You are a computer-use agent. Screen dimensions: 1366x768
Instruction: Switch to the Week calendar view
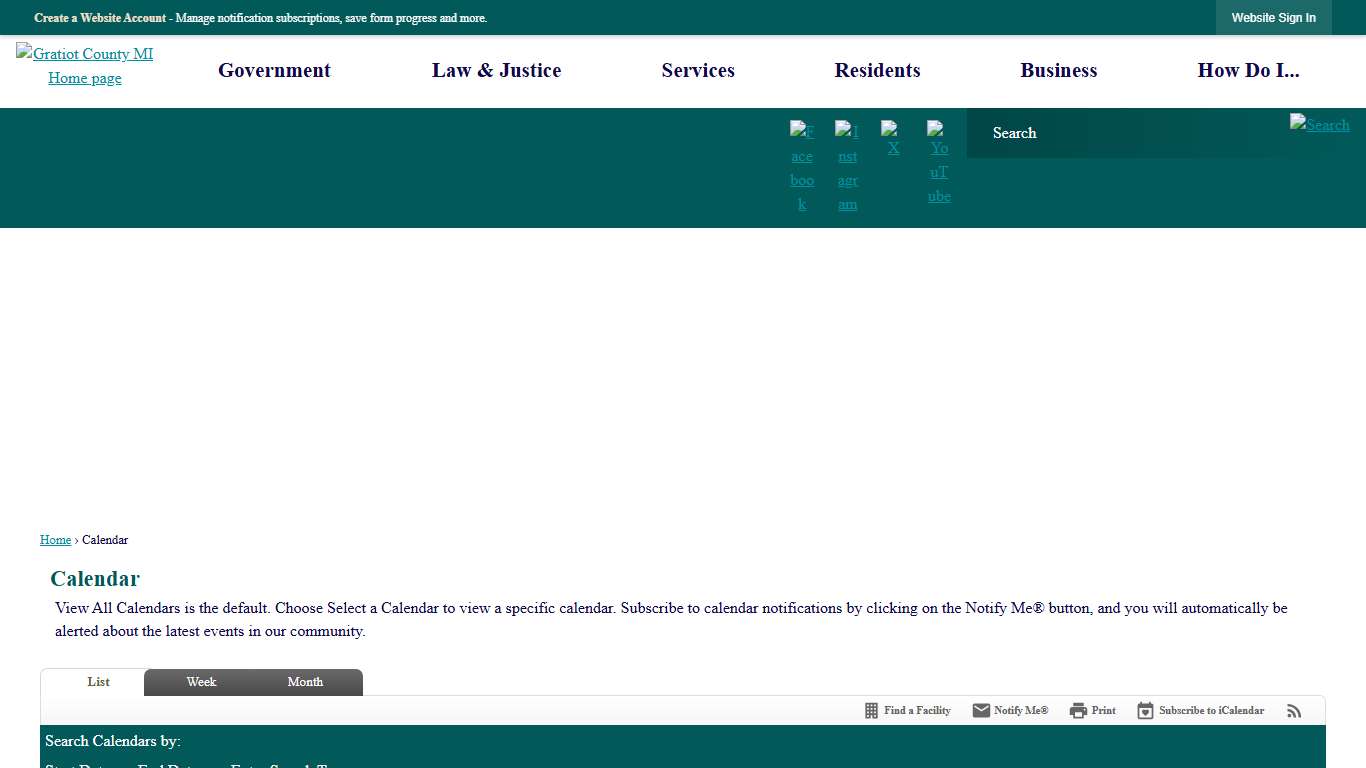201,682
